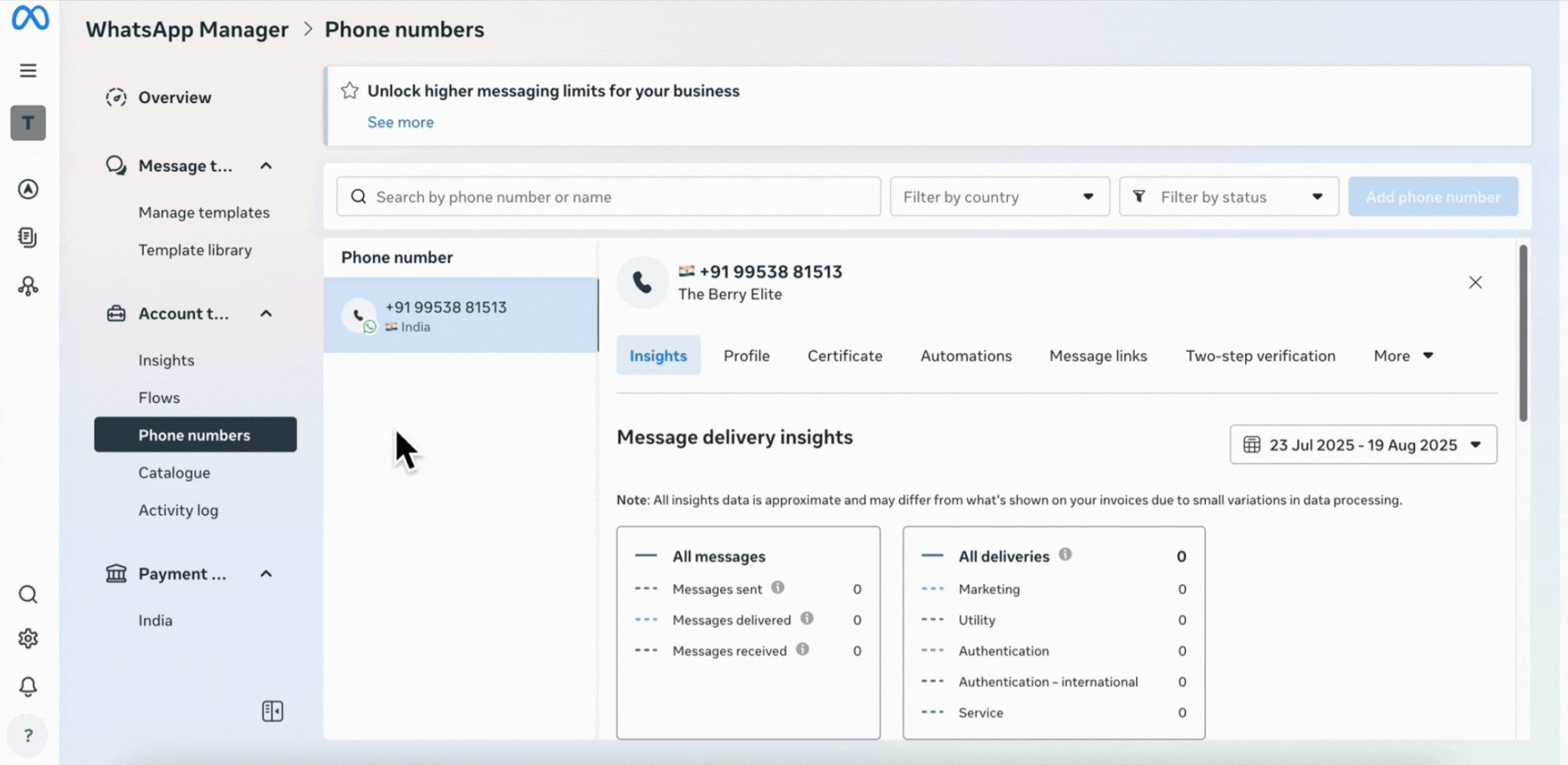
Task: Click the star icon in the banner
Action: pyautogui.click(x=350, y=90)
